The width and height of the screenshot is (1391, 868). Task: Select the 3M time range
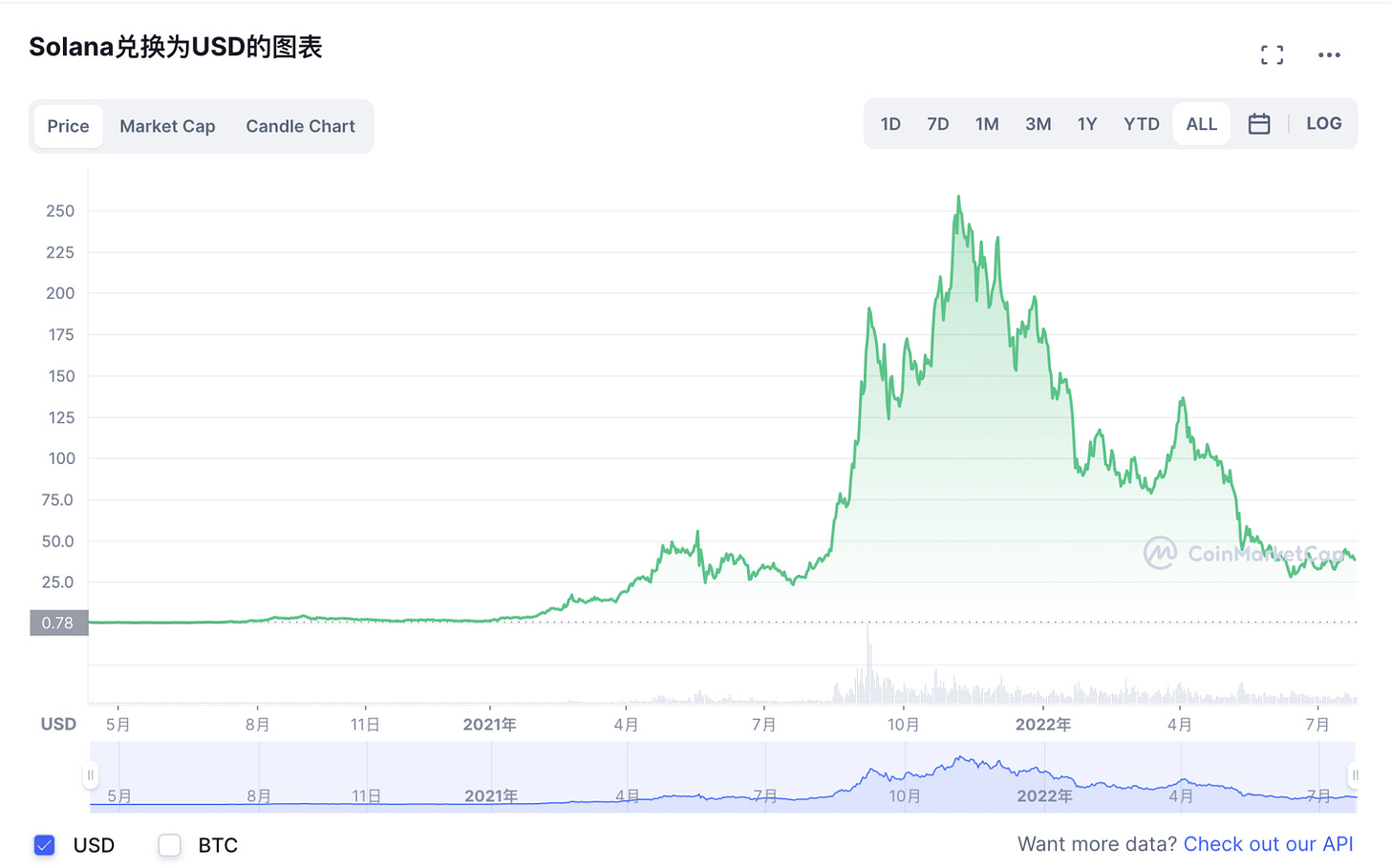click(x=1038, y=124)
